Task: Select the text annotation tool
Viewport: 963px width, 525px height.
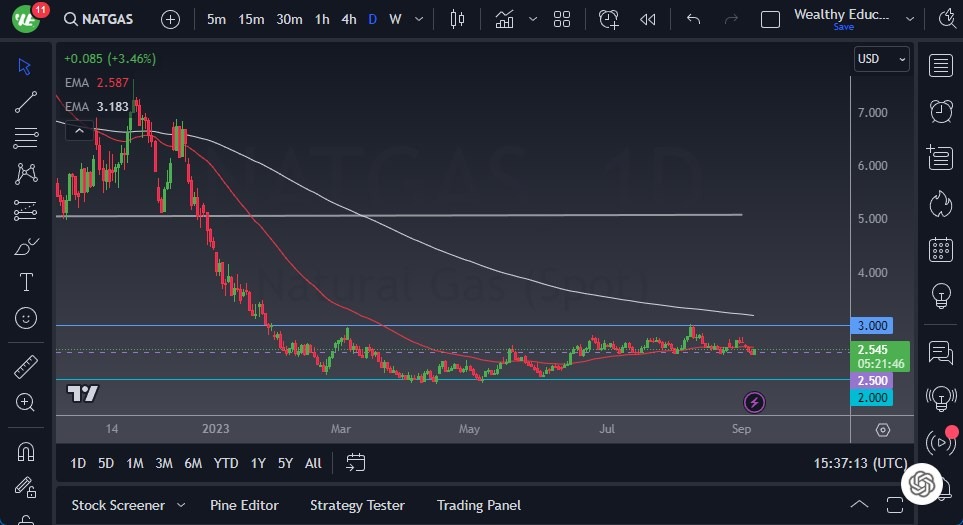Action: pyautogui.click(x=27, y=282)
